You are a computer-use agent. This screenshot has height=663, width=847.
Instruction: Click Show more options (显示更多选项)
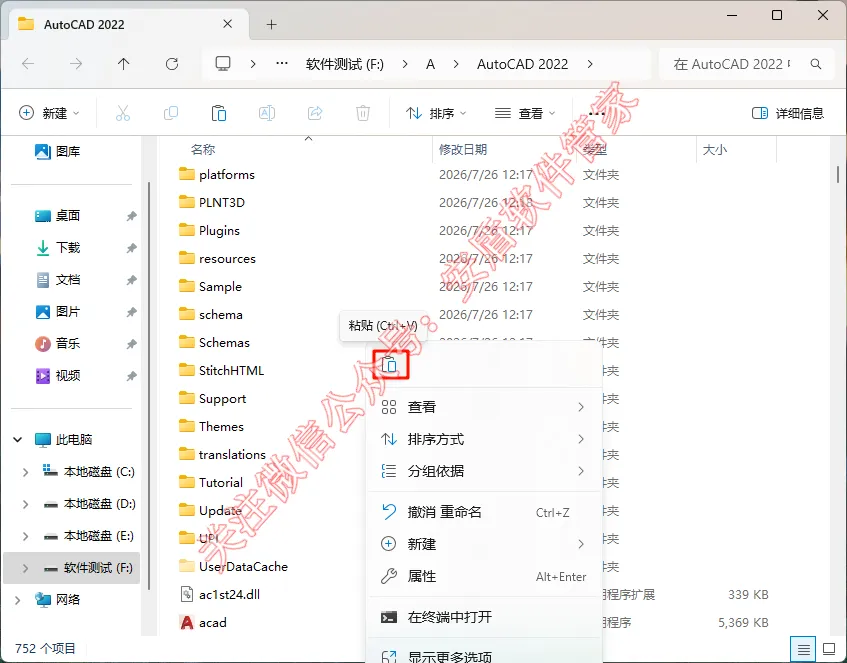click(x=484, y=655)
